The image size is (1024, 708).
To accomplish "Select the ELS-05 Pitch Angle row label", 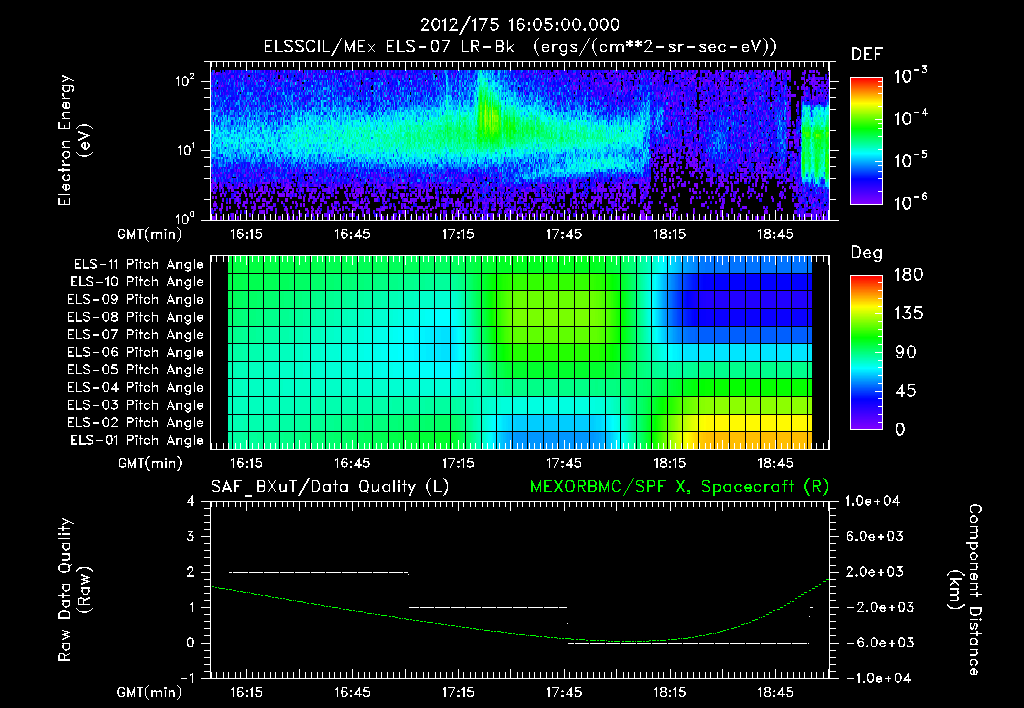I will pyautogui.click(x=136, y=370).
